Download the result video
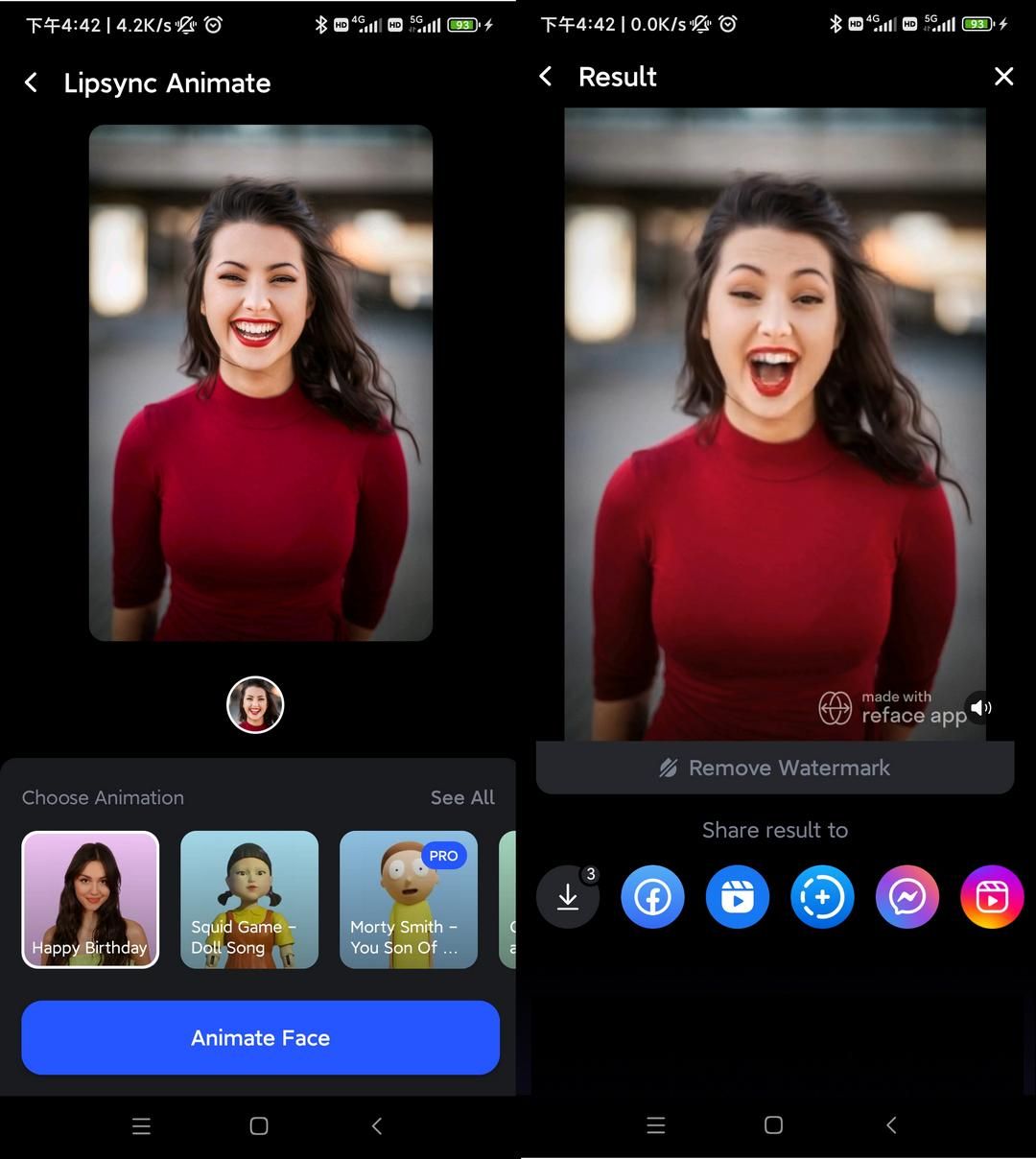Image resolution: width=1036 pixels, height=1159 pixels. pos(568,897)
